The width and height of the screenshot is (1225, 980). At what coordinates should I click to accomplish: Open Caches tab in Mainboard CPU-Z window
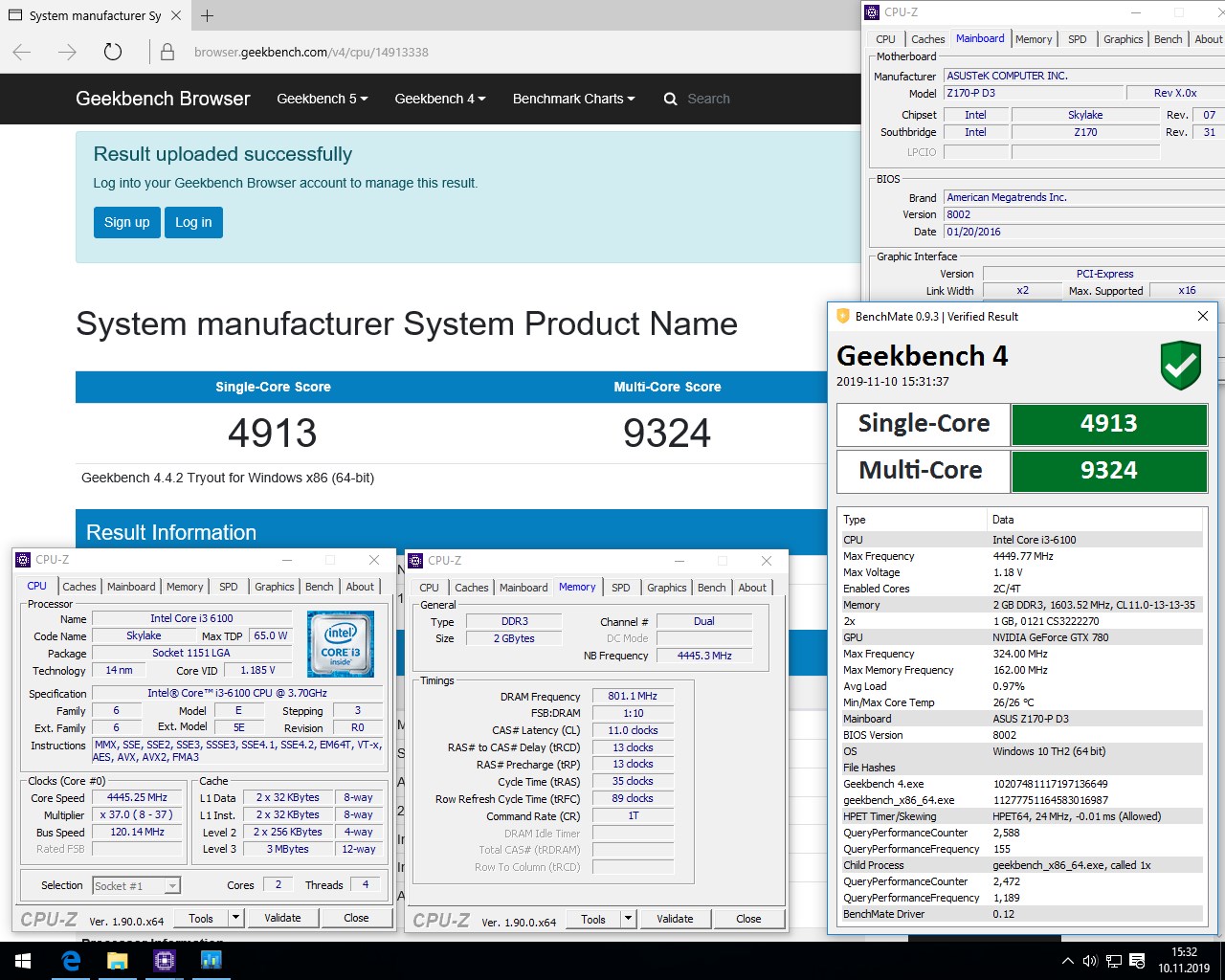point(928,39)
